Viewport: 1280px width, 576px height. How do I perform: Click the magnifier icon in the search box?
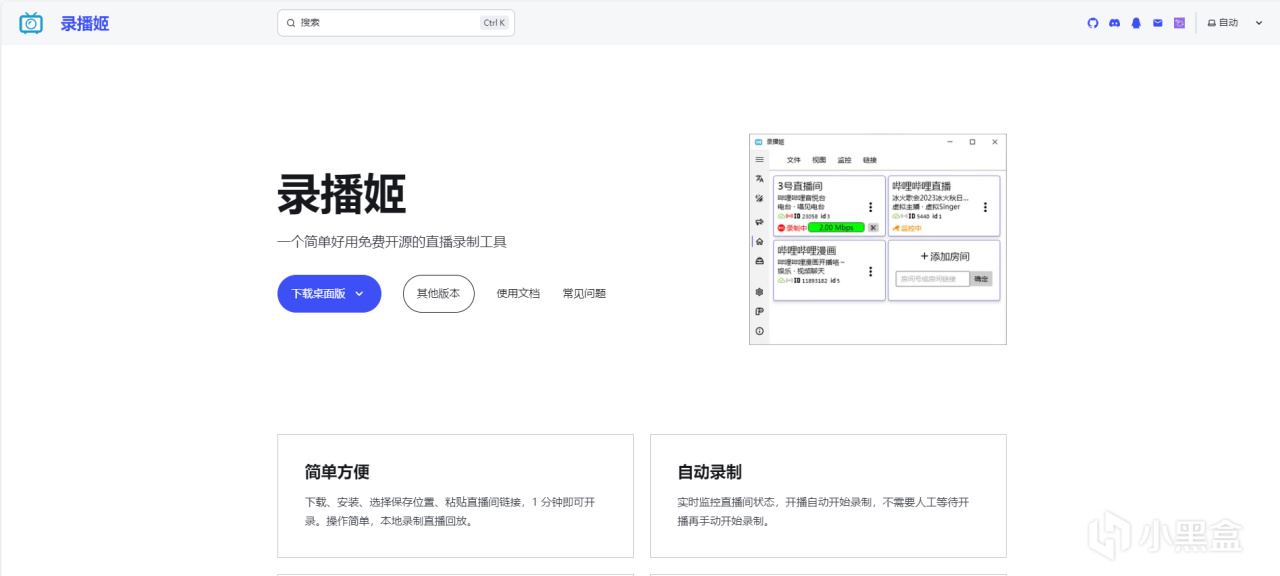[291, 23]
